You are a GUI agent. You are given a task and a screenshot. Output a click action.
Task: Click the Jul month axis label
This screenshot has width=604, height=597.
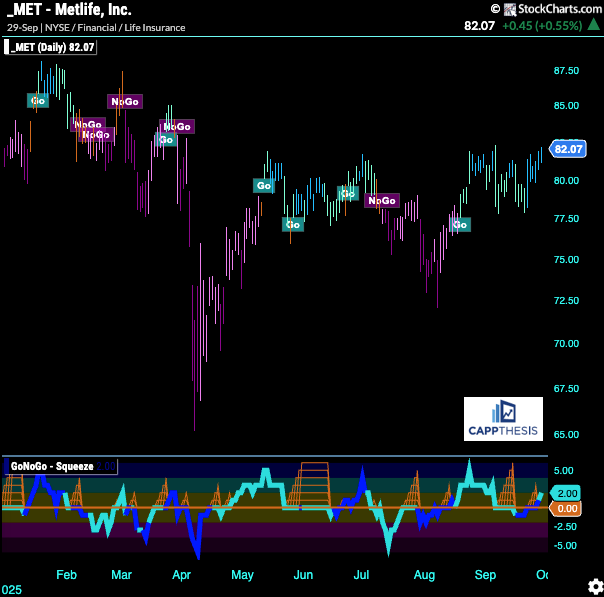(x=361, y=575)
